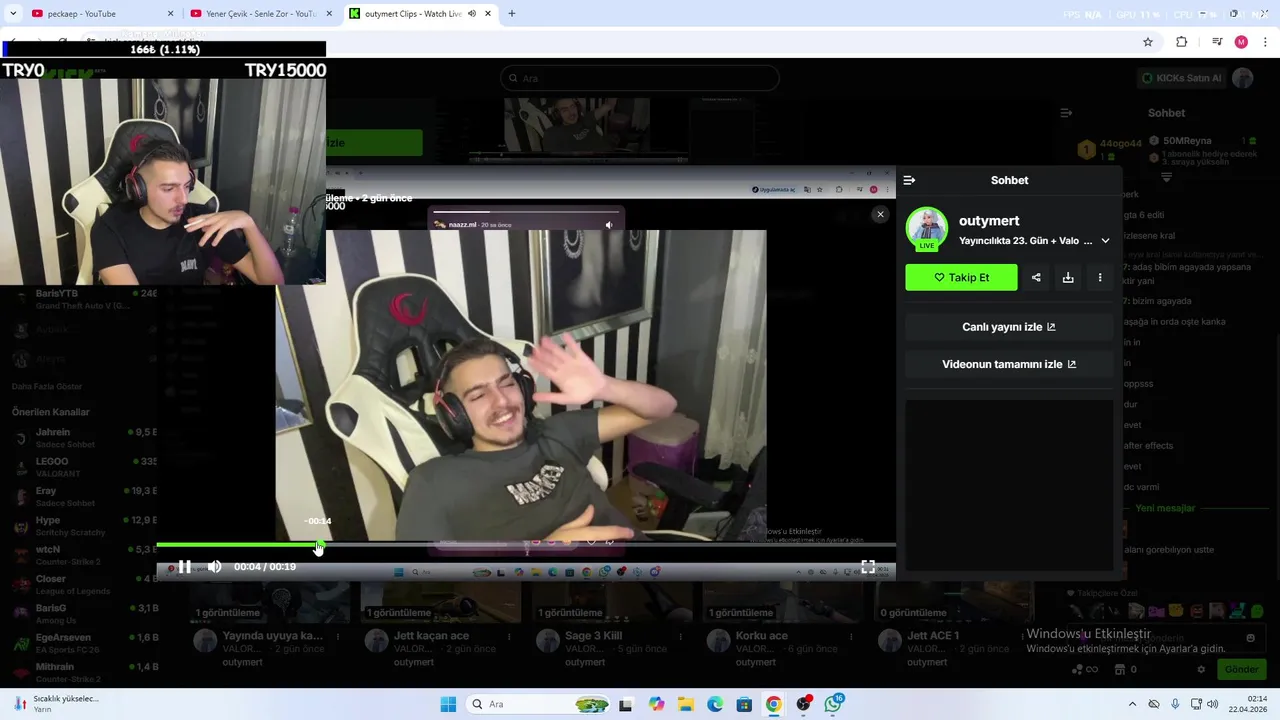Open the wtcN recommended channel
The width and height of the screenshot is (1280, 720).
coord(84,555)
